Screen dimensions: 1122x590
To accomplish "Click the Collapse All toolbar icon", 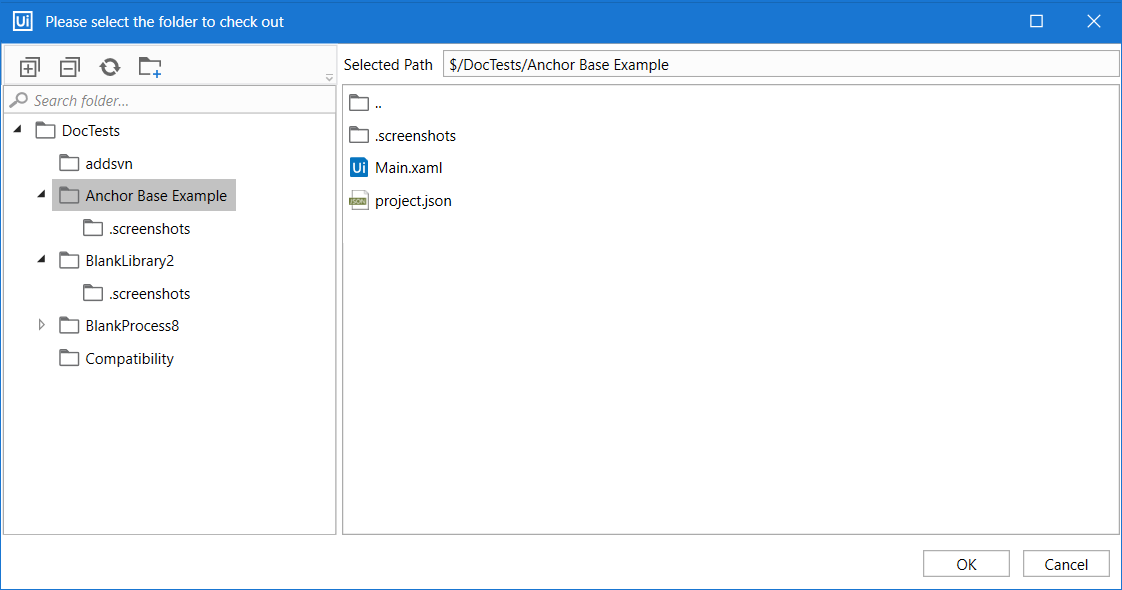I will point(69,68).
